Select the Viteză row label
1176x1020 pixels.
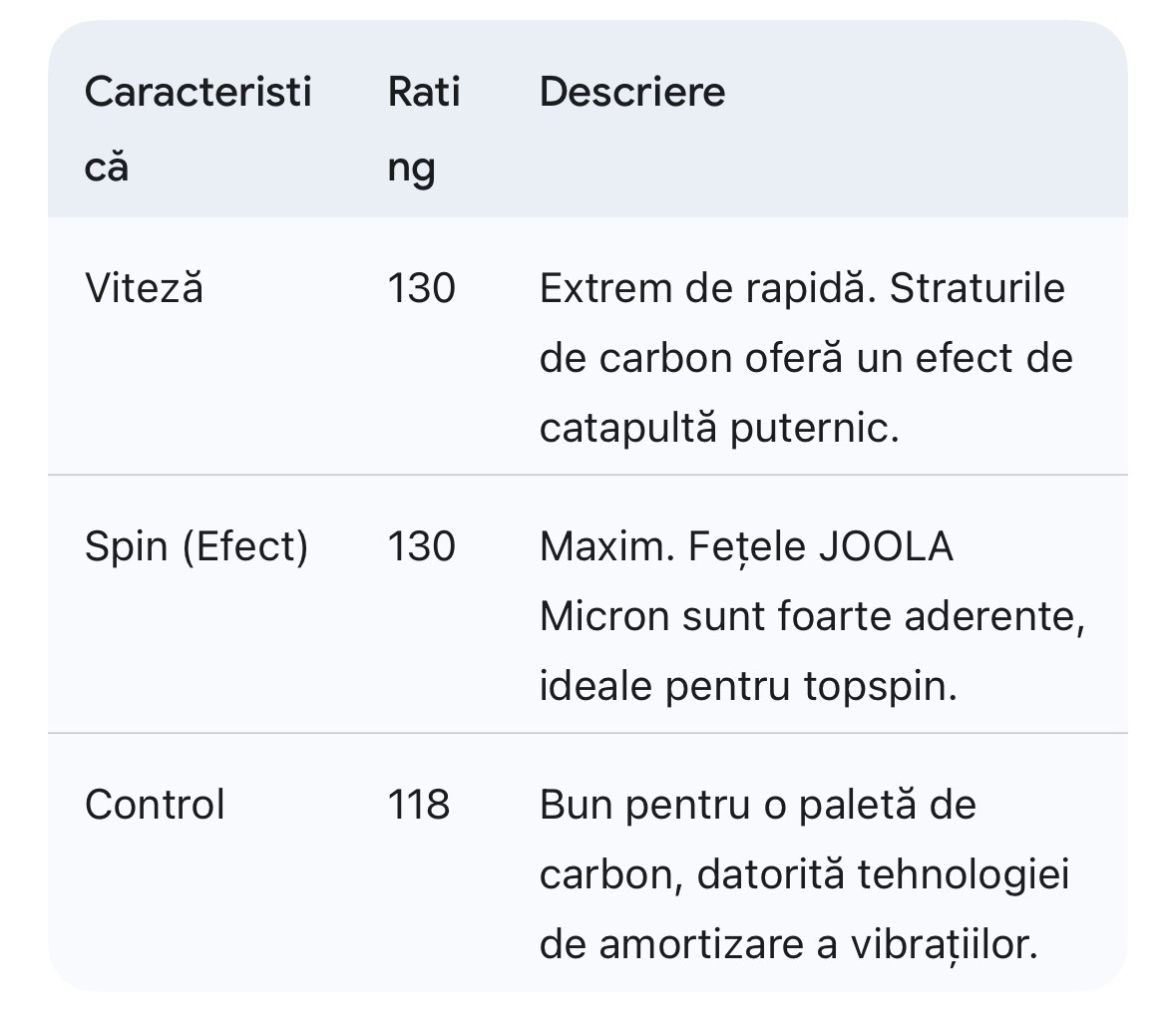point(144,289)
